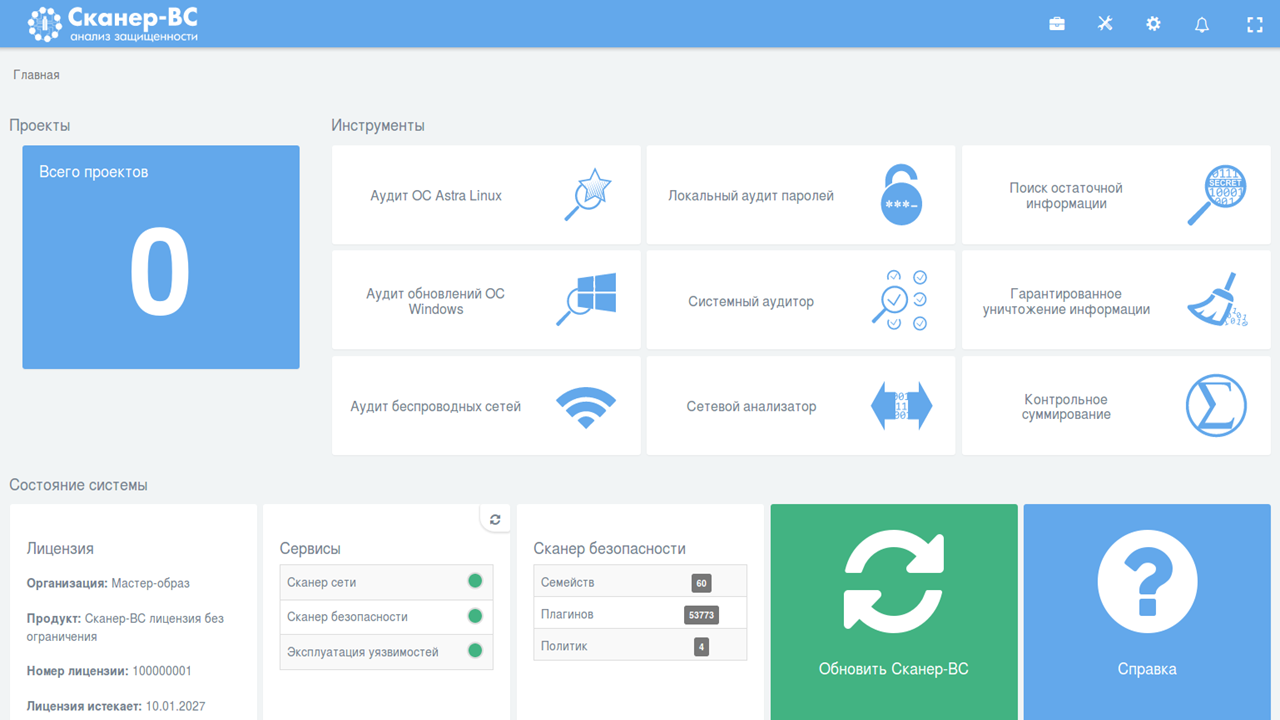Open Локальный аудит паролей tool

(x=801, y=195)
